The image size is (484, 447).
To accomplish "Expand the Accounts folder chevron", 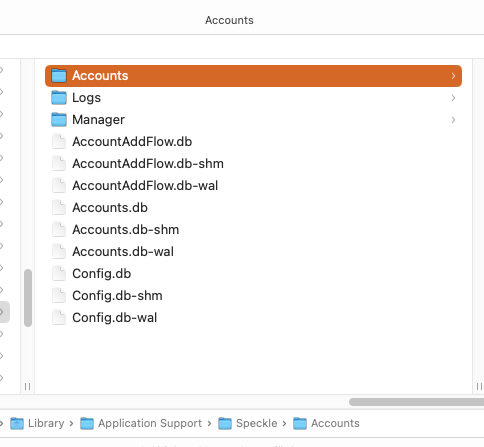I will [453, 76].
